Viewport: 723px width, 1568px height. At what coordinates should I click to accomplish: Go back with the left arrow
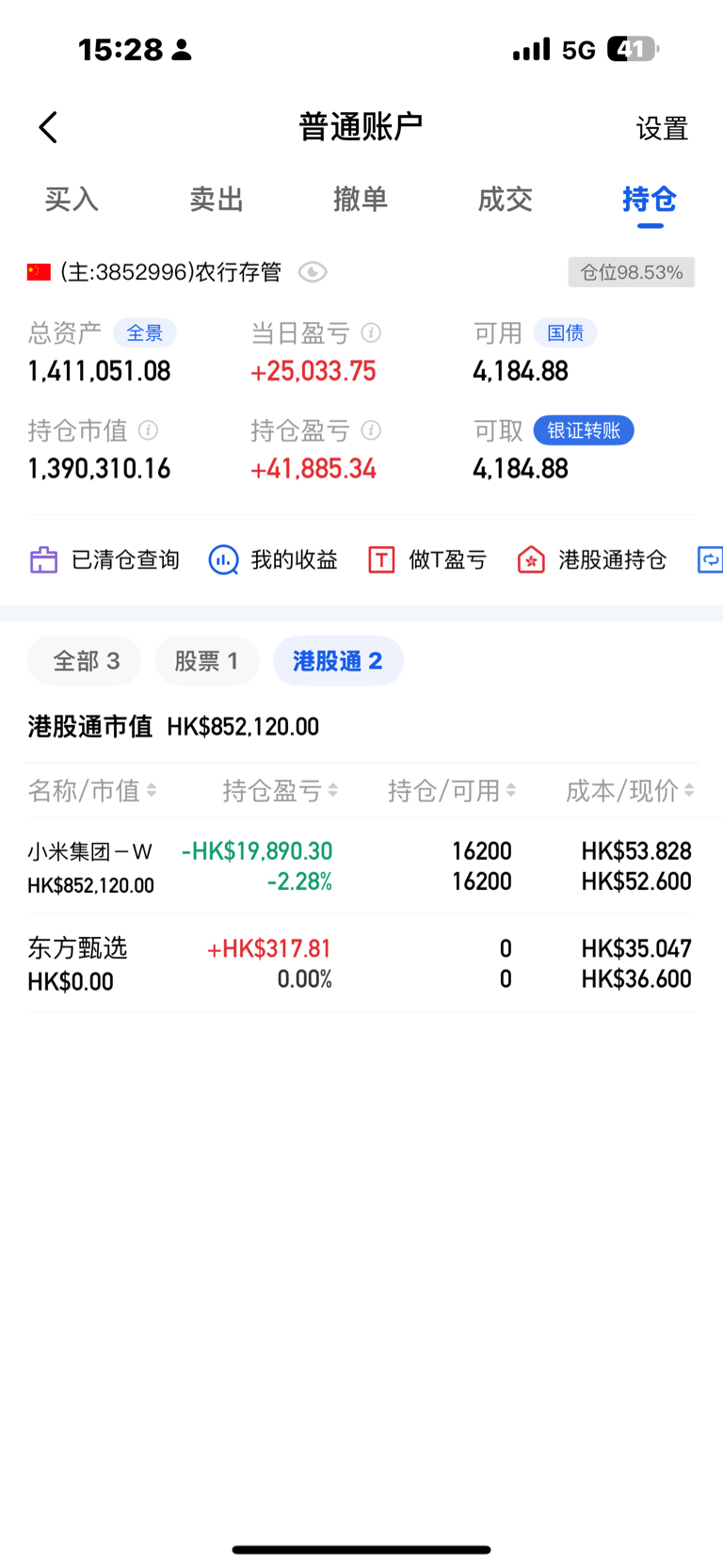click(x=48, y=127)
